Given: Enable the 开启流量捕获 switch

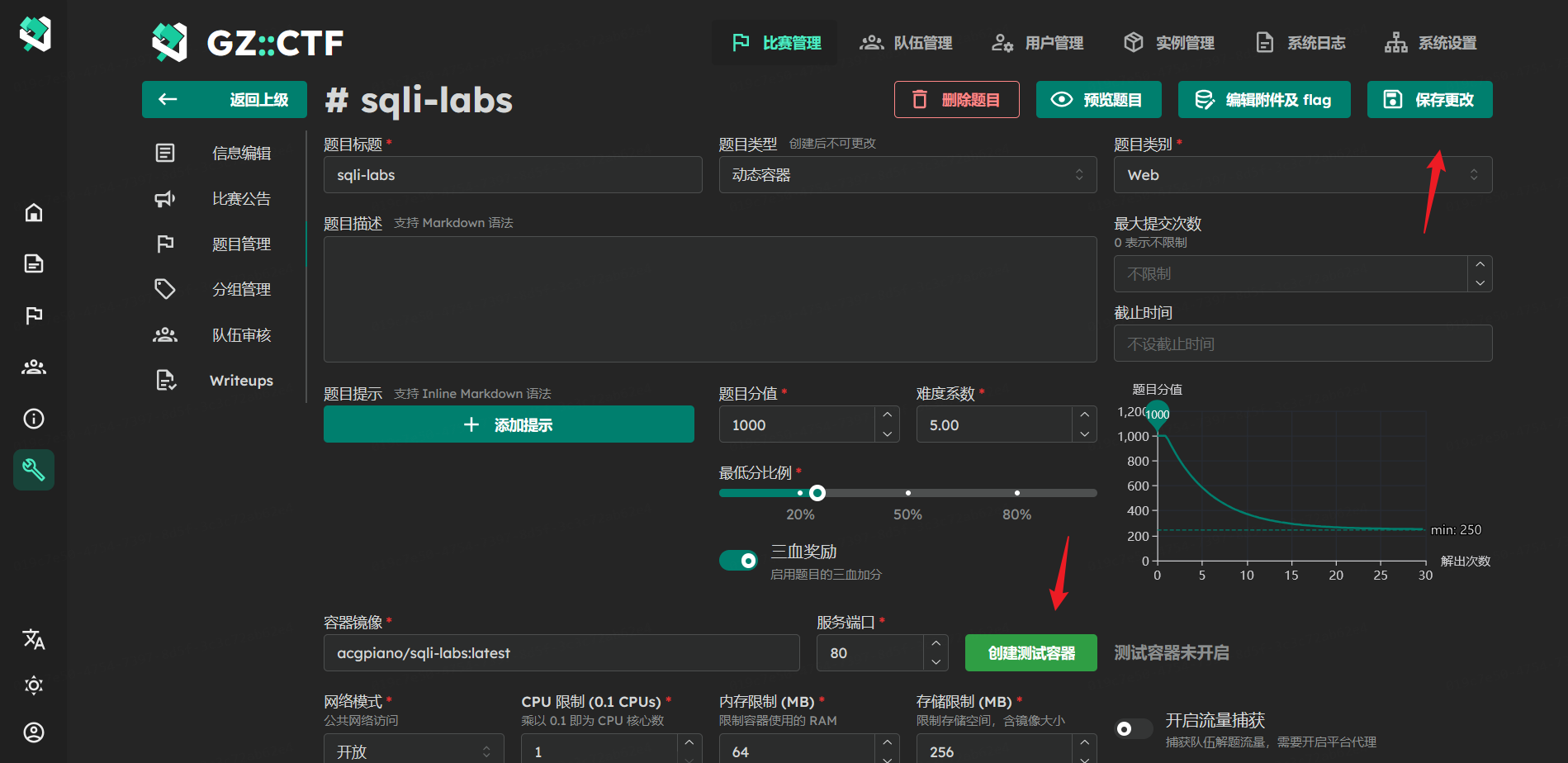Looking at the screenshot, I should 1132,728.
